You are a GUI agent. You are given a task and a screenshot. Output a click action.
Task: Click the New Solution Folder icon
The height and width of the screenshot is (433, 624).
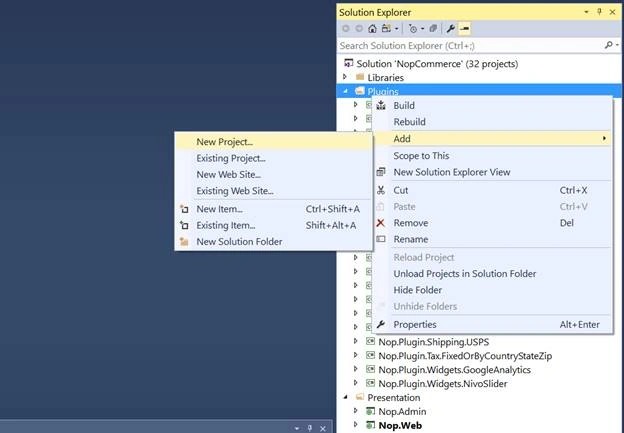184,242
